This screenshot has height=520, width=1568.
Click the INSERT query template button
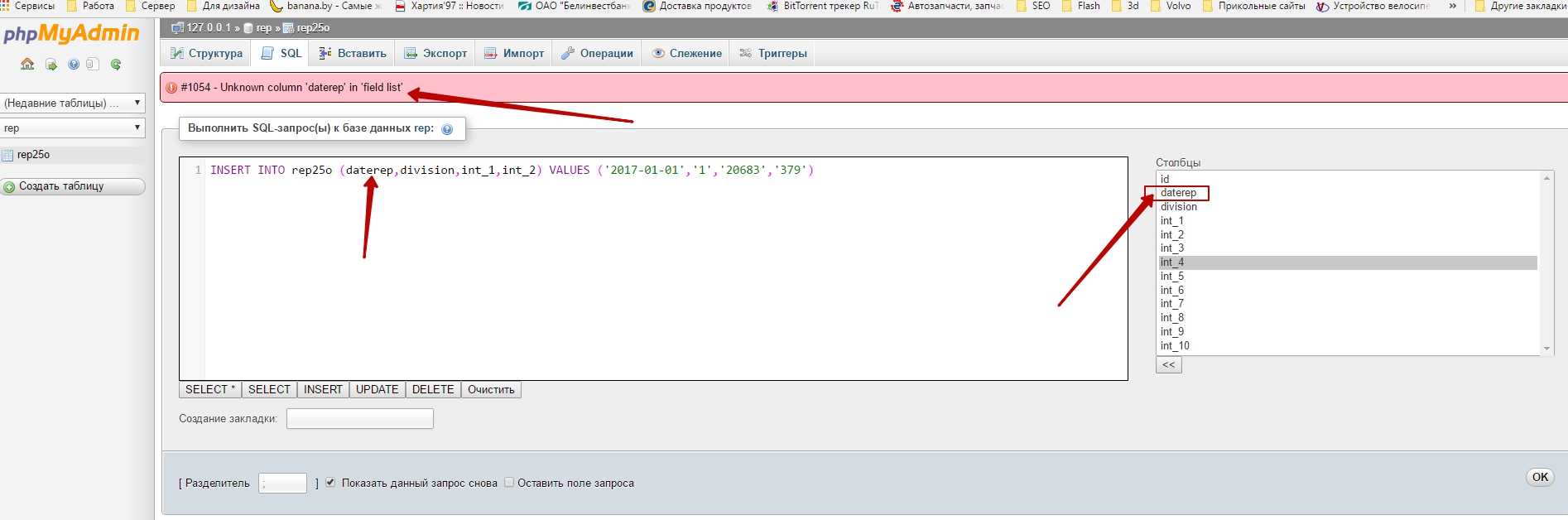pyautogui.click(x=322, y=390)
